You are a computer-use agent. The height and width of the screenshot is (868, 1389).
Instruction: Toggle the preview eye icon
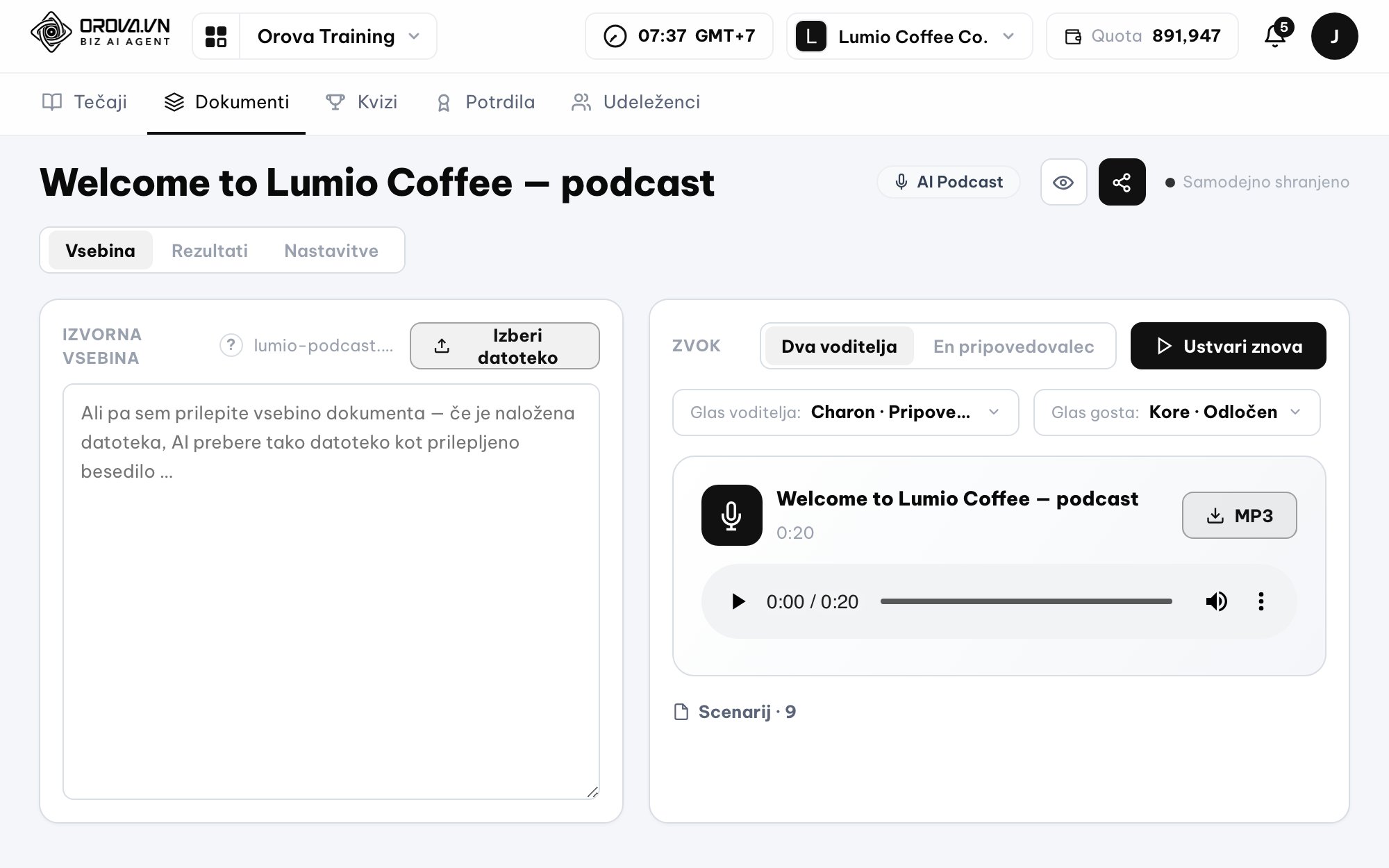1063,182
